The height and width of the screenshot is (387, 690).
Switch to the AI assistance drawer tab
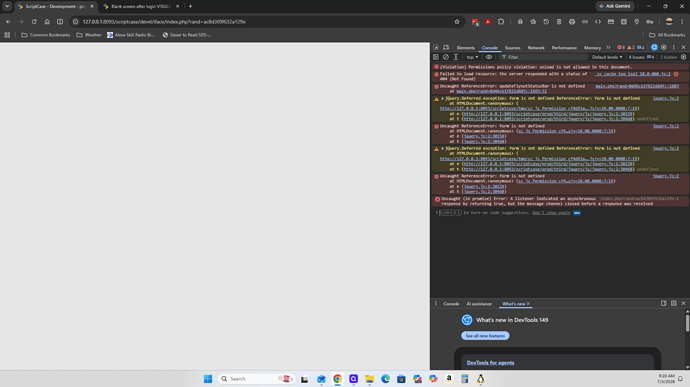click(479, 304)
